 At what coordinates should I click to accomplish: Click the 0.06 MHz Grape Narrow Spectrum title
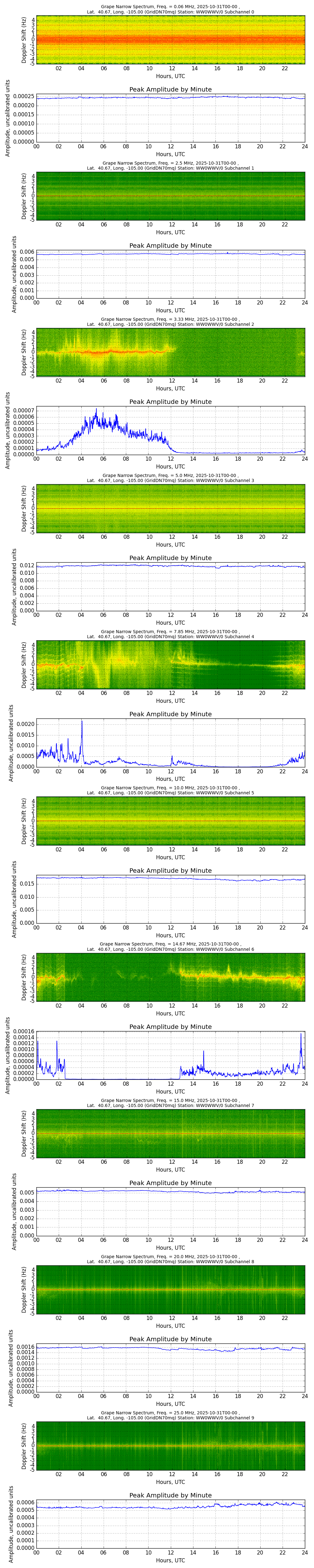pyautogui.click(x=170, y=9)
